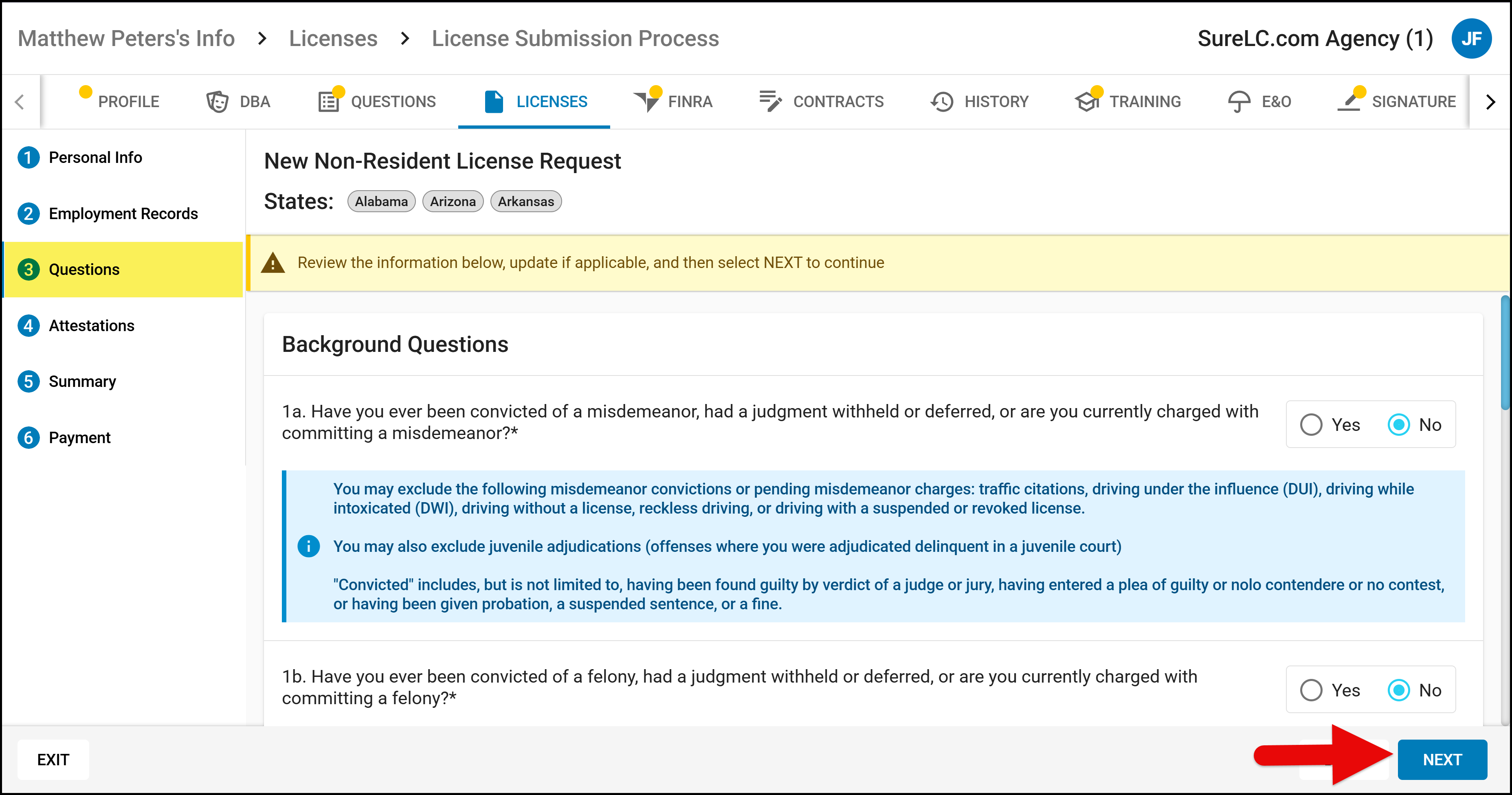Select Summary step in sidebar

pyautogui.click(x=123, y=381)
